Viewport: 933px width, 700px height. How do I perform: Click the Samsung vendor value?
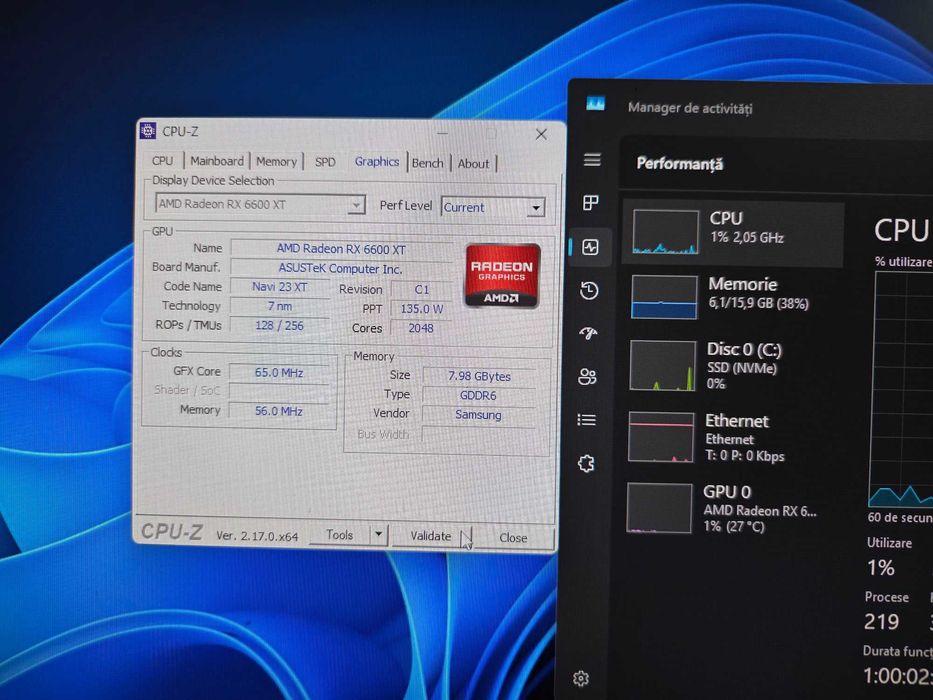(x=478, y=415)
